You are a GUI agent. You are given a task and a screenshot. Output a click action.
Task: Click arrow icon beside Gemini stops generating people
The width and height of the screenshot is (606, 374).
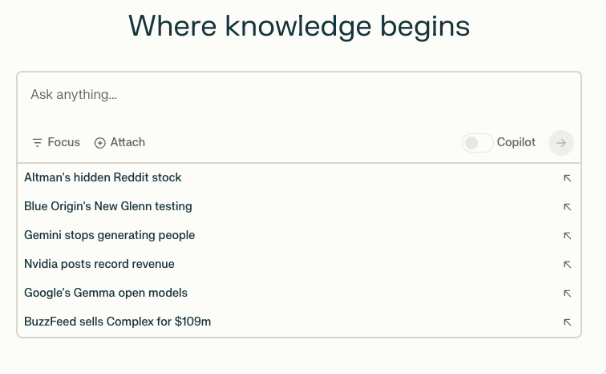coord(567,236)
